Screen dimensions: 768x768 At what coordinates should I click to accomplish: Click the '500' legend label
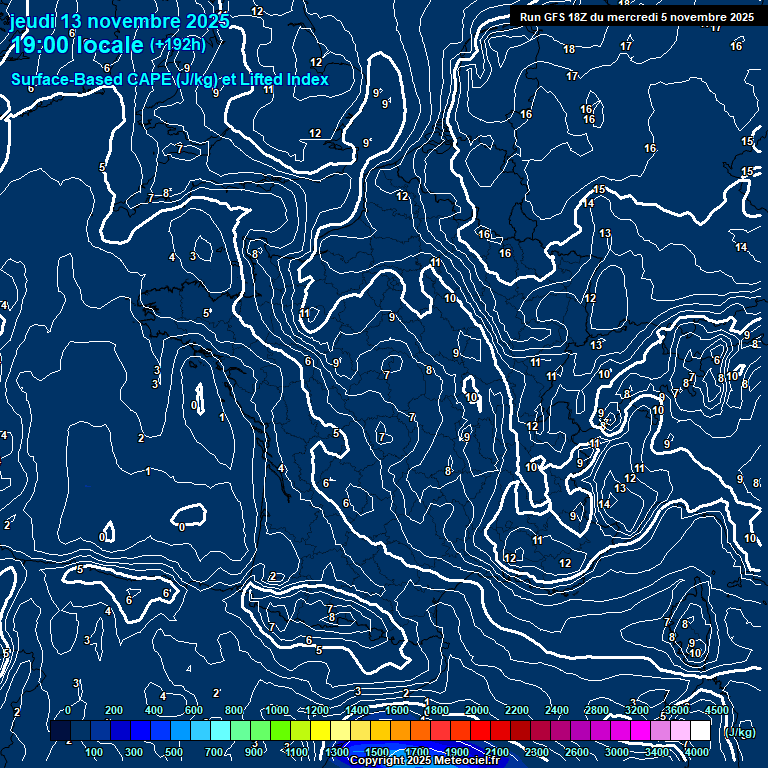click(173, 752)
